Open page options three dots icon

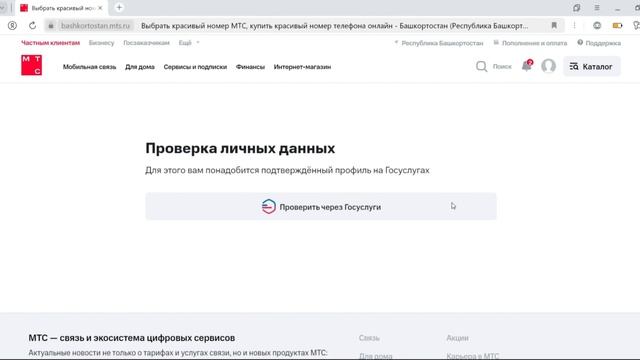click(x=574, y=25)
